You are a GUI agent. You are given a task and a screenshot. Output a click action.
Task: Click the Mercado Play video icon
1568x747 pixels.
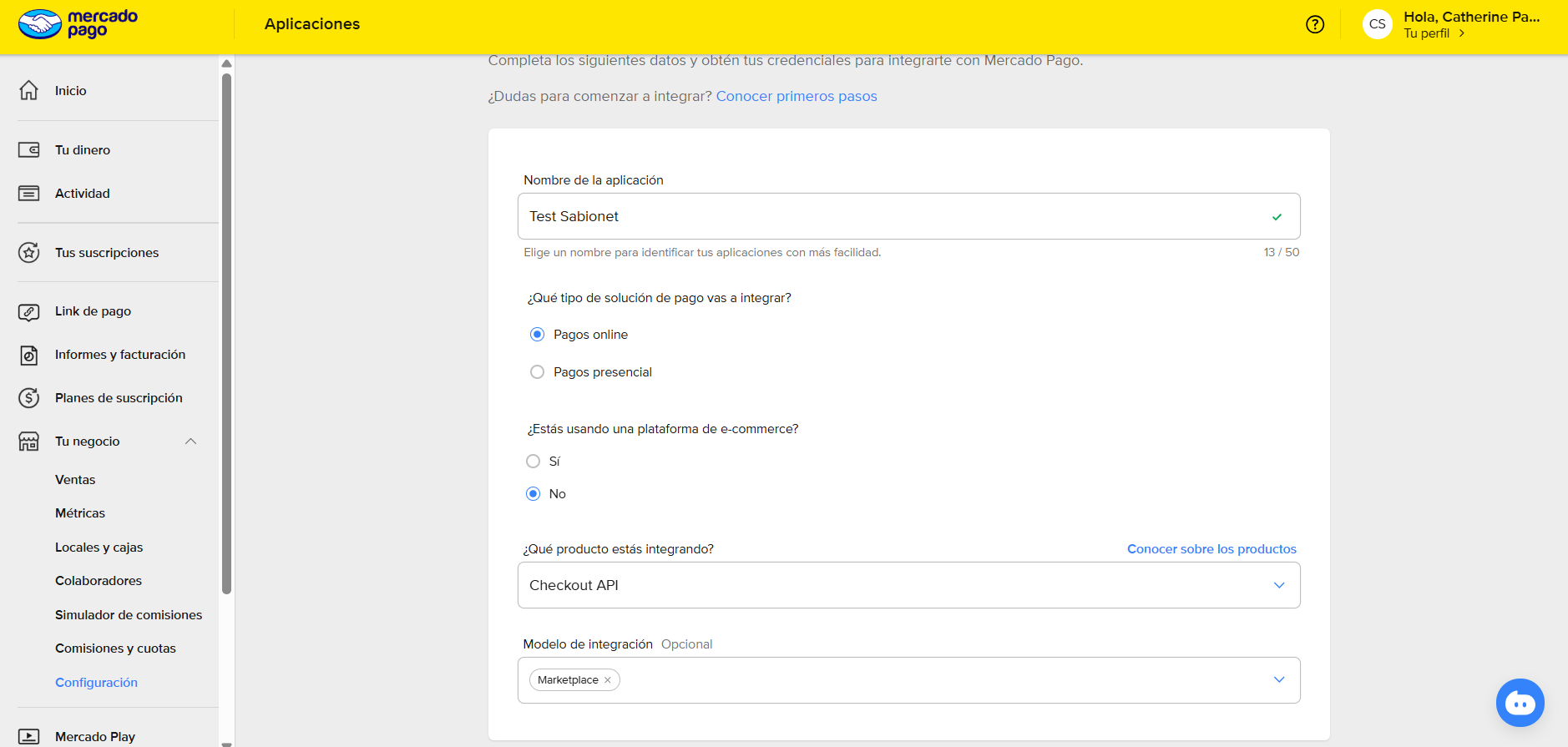29,737
